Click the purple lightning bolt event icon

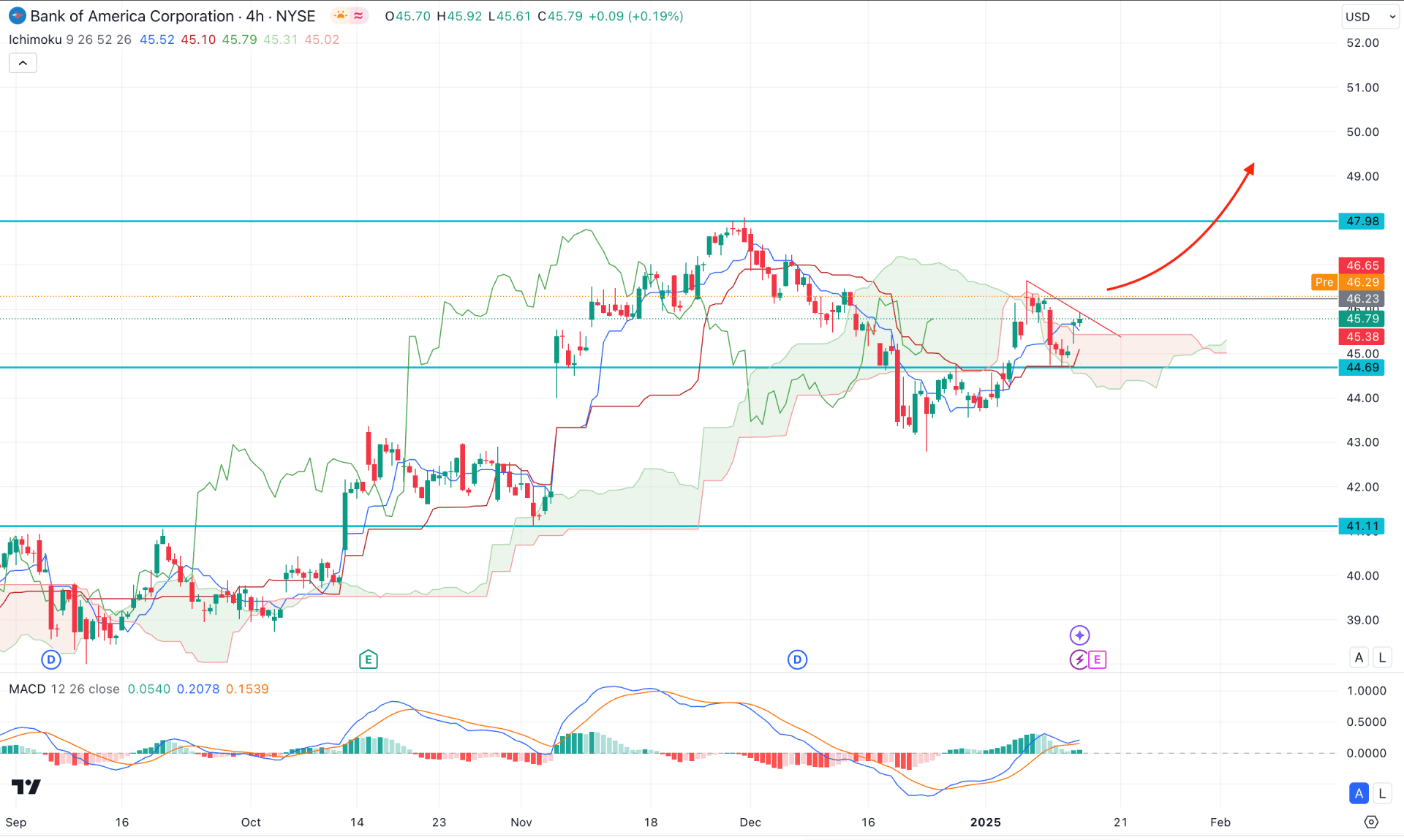[1079, 660]
